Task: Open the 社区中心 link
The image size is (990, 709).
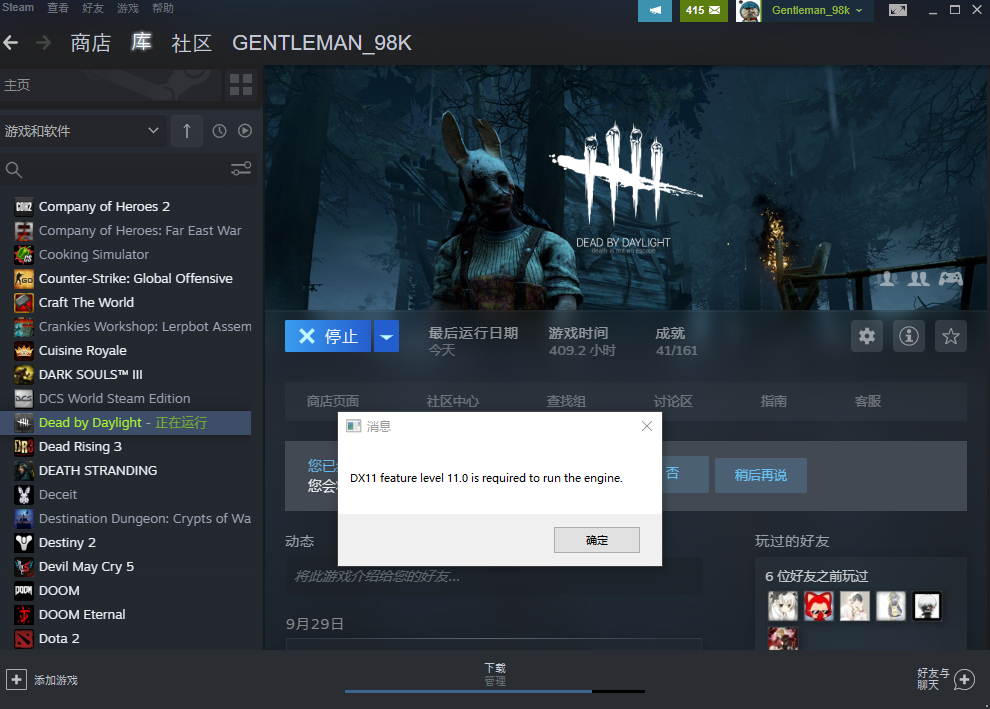Action: (x=453, y=401)
